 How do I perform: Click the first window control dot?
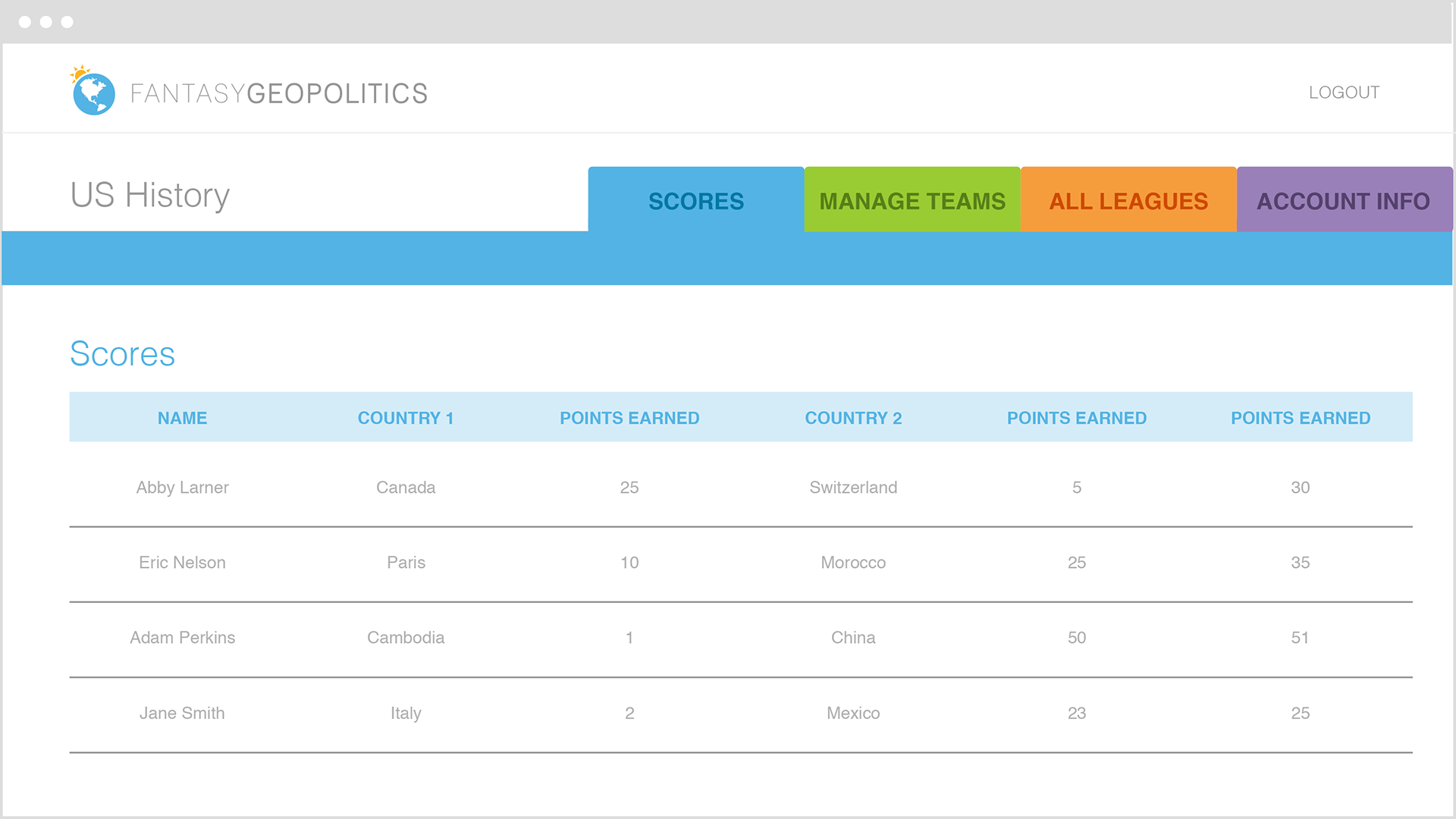click(25, 22)
